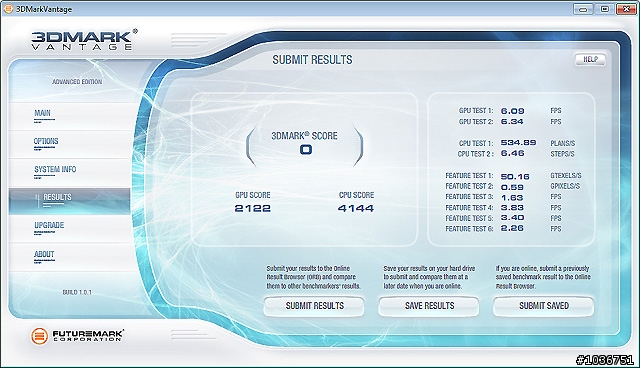This screenshot has height=368, width=640.
Task: Click the Feature Test 1 value 50.16
Action: (x=515, y=177)
